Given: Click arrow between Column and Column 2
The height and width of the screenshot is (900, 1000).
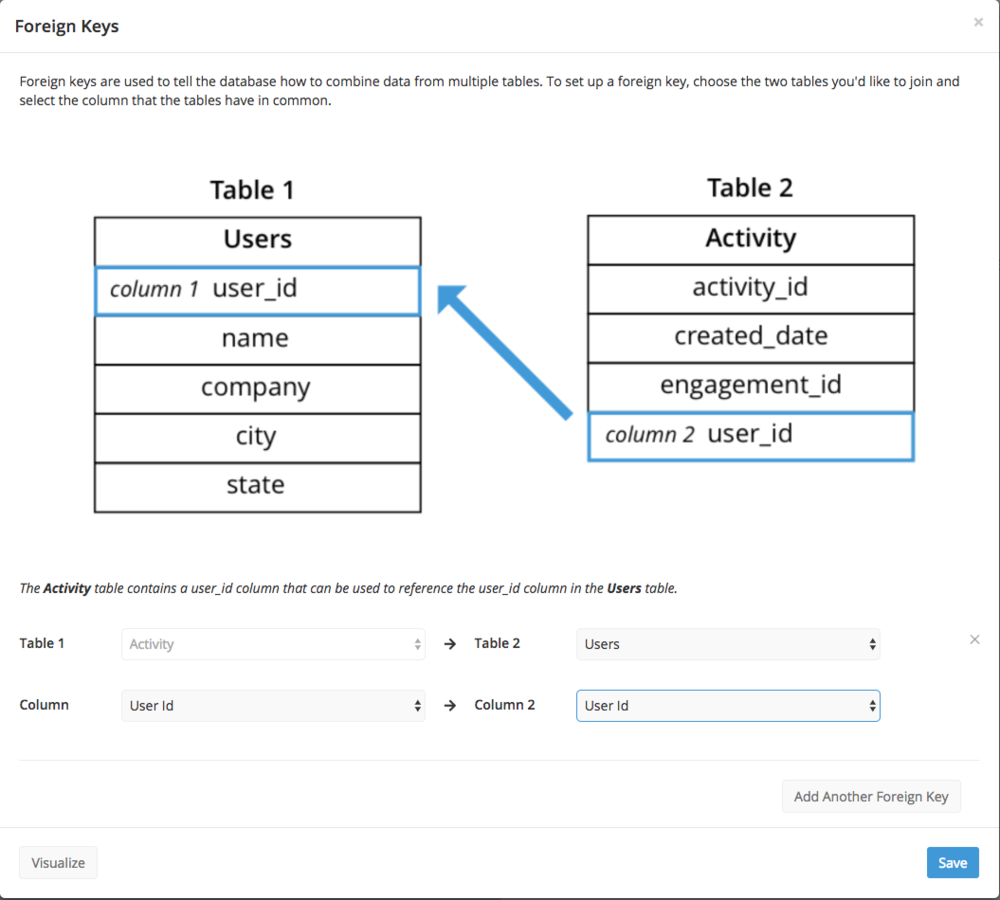Looking at the screenshot, I should point(450,705).
